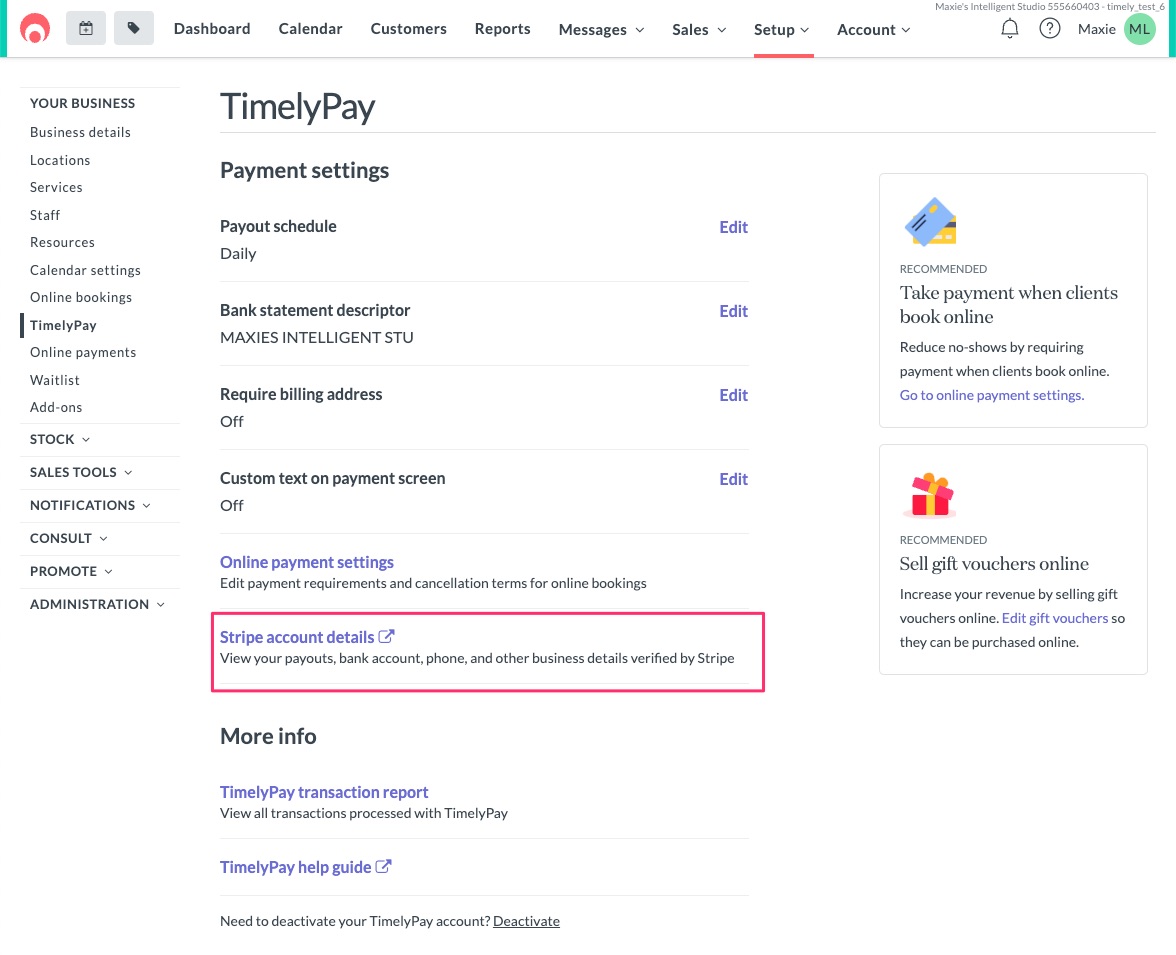Click the price tag sale icon button
Image resolution: width=1176 pixels, height=955 pixels.
coord(134,29)
